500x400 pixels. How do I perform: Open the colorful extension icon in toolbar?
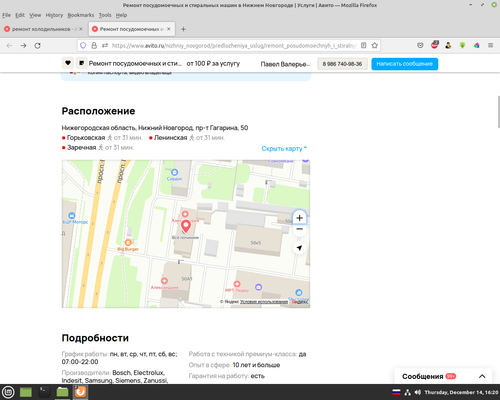pos(477,46)
